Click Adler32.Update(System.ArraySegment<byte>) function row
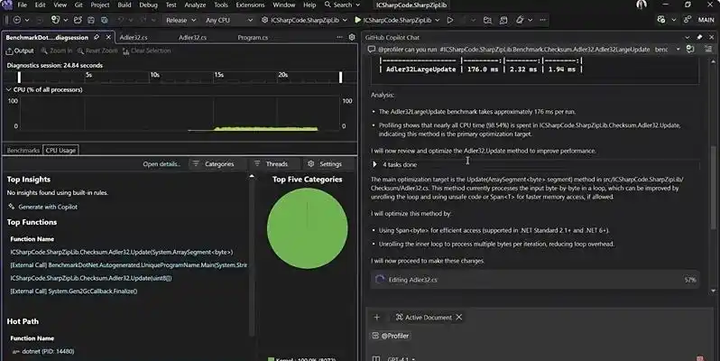 click(x=122, y=252)
